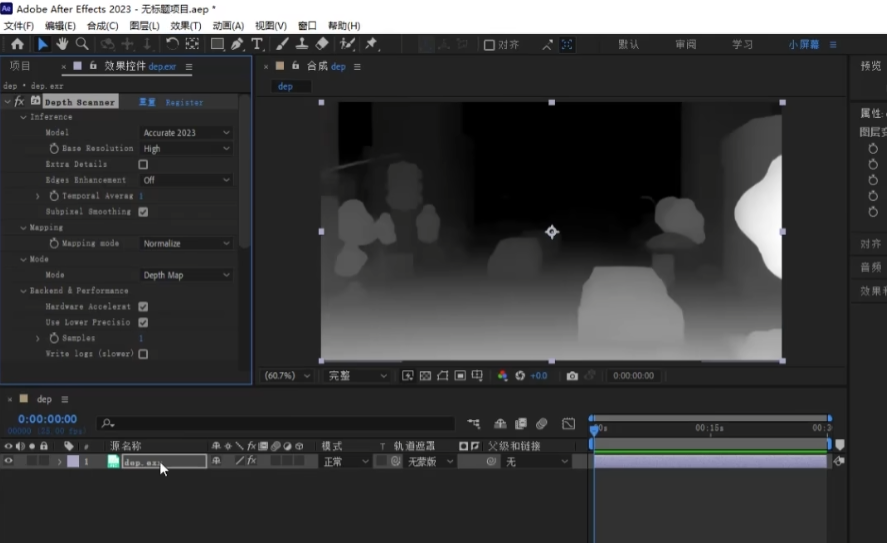The height and width of the screenshot is (543, 887).
Task: Click the timeline search input field
Action: (280, 424)
